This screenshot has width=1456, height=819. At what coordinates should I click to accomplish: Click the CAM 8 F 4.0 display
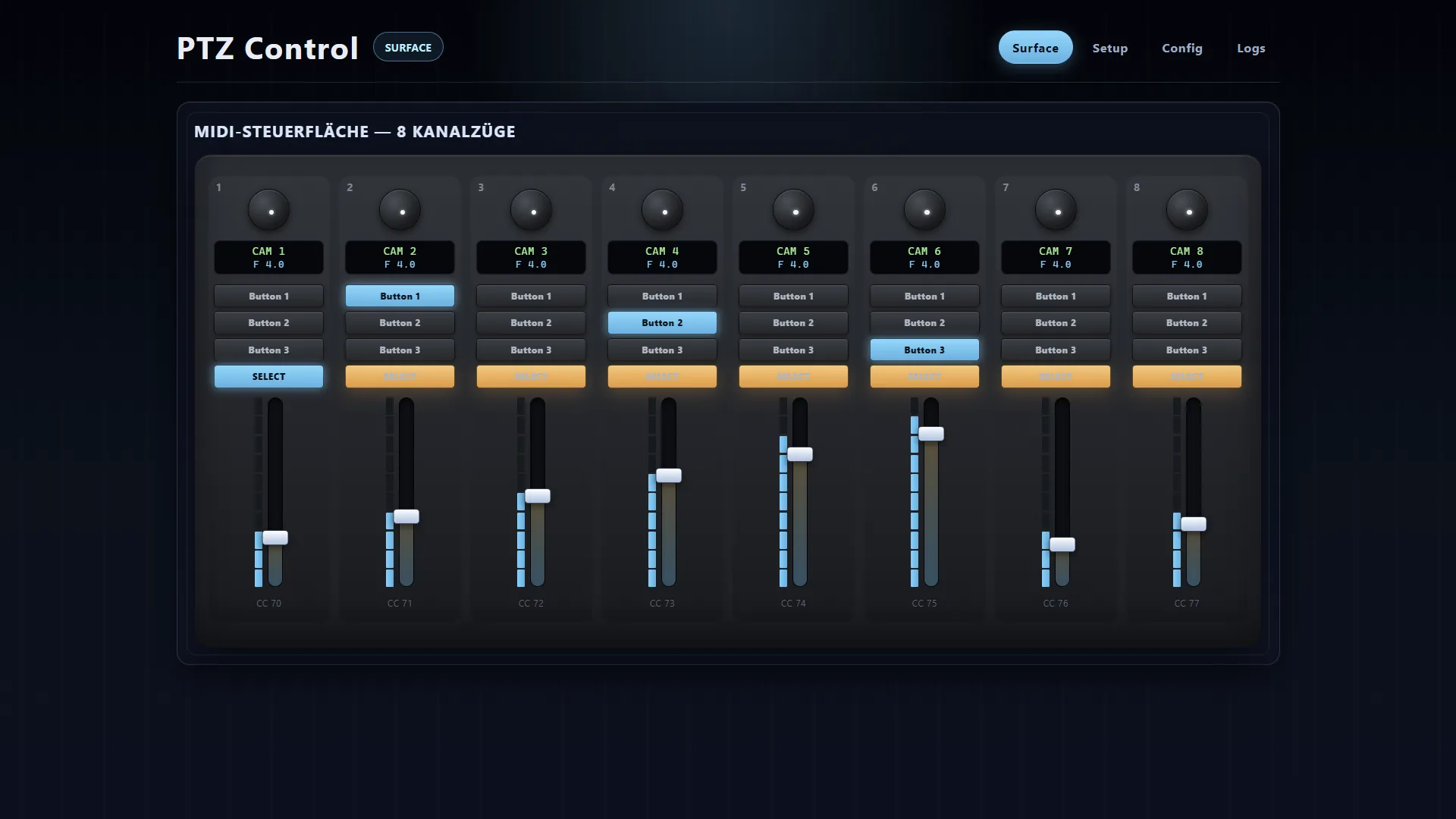tap(1187, 257)
